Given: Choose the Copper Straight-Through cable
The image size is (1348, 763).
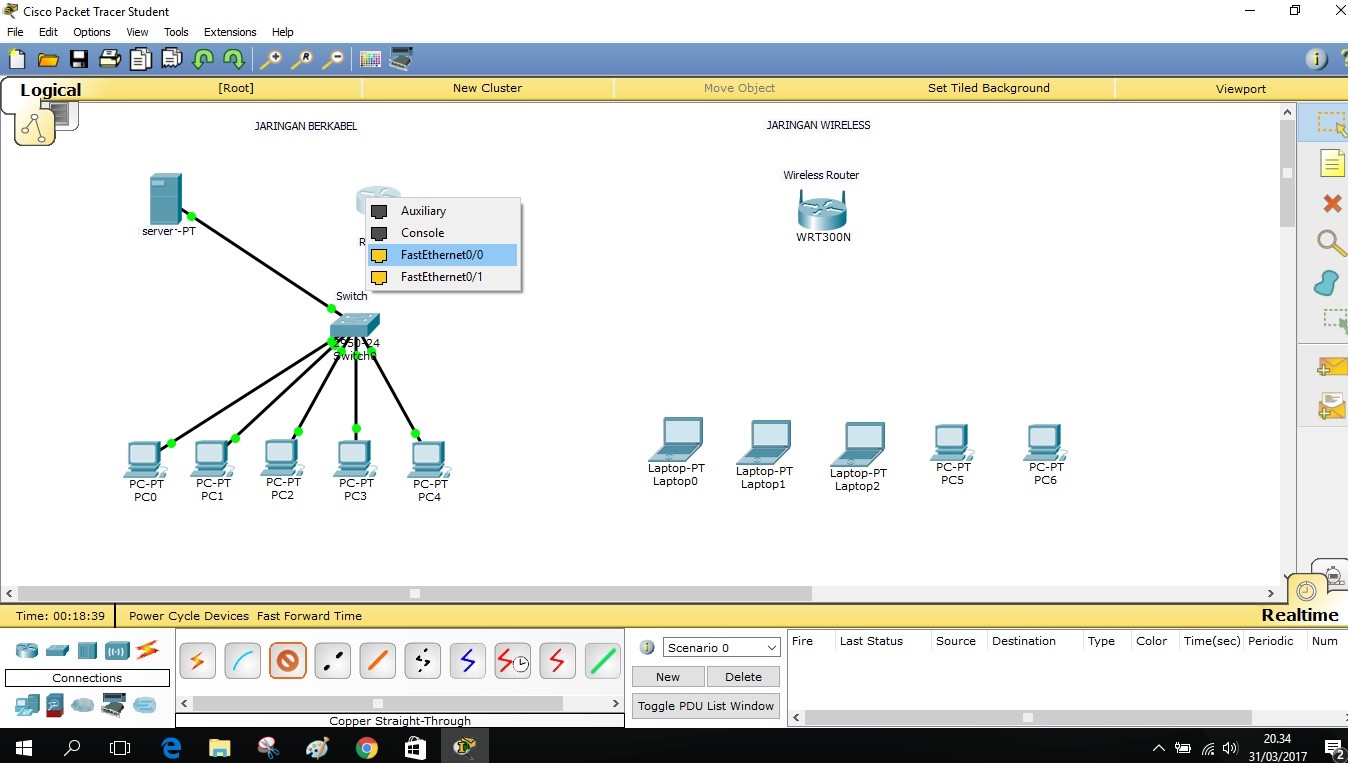Looking at the screenshot, I should coord(287,661).
